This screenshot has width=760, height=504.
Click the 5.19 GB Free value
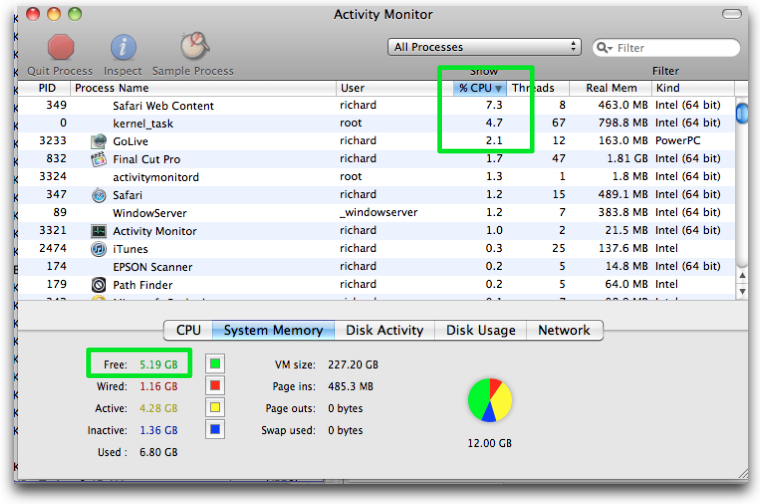pyautogui.click(x=158, y=364)
